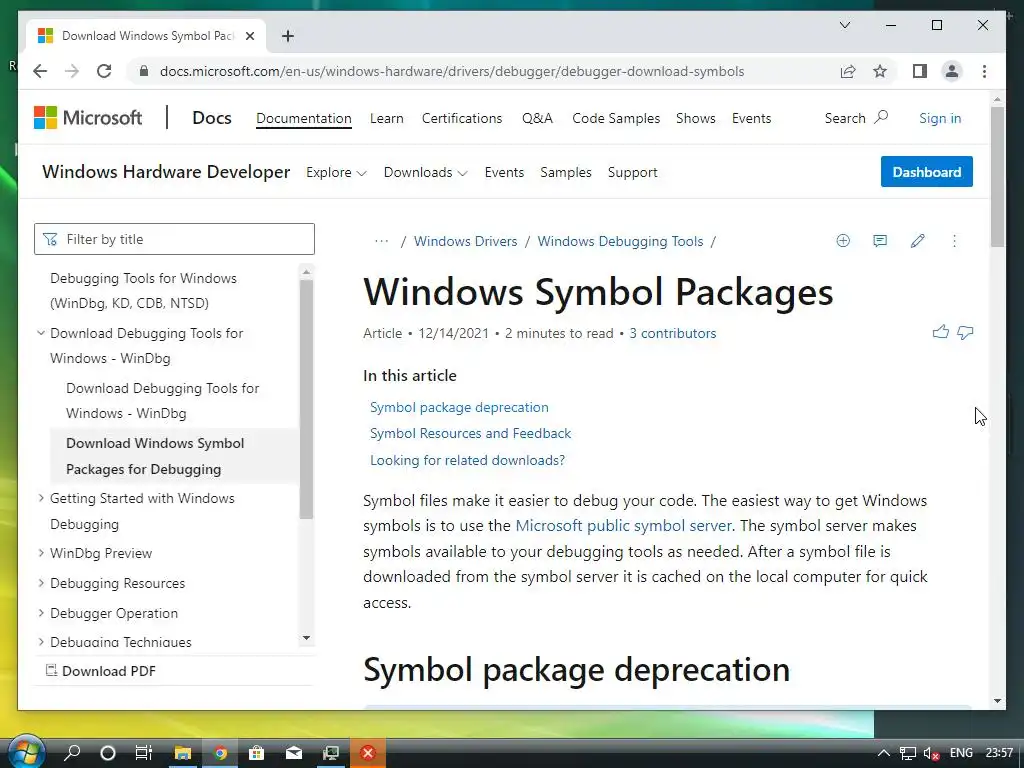1024x768 pixels.
Task: Jump to Symbol package deprecation section
Action: pos(459,407)
